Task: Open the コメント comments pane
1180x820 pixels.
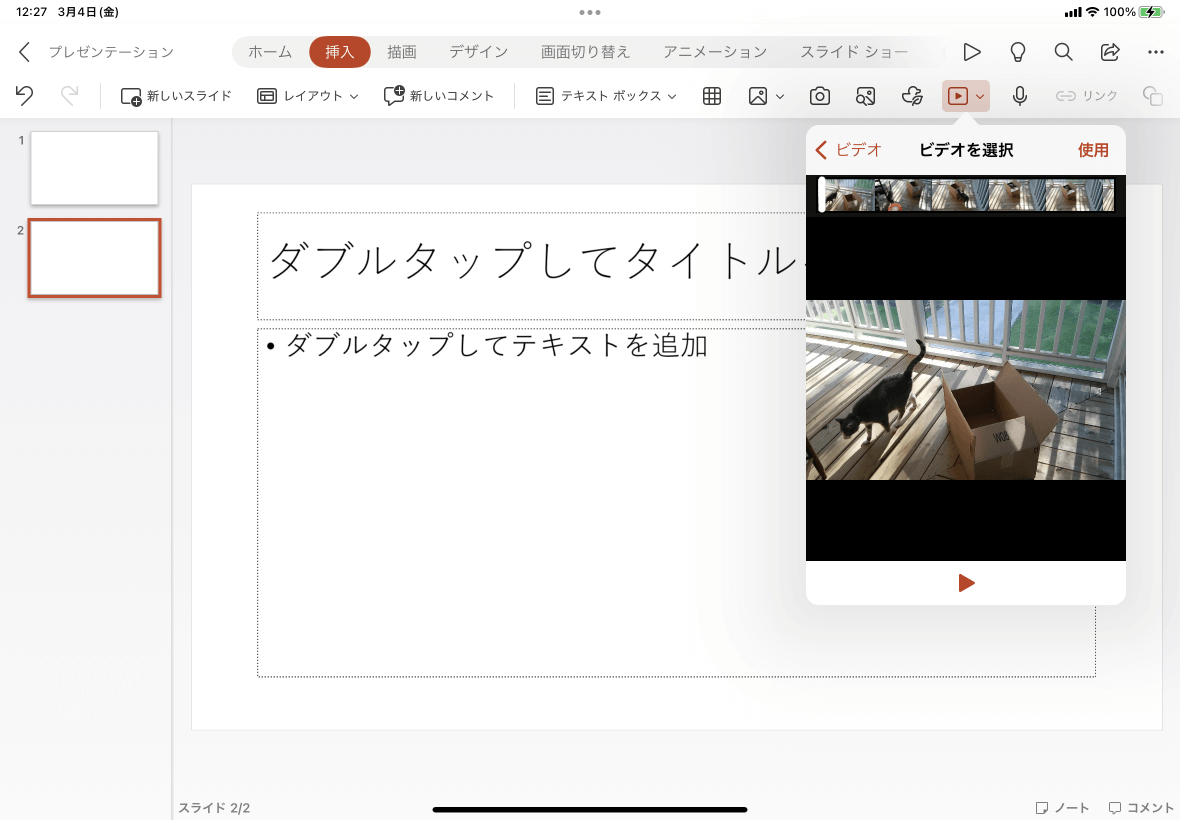Action: (x=1141, y=807)
